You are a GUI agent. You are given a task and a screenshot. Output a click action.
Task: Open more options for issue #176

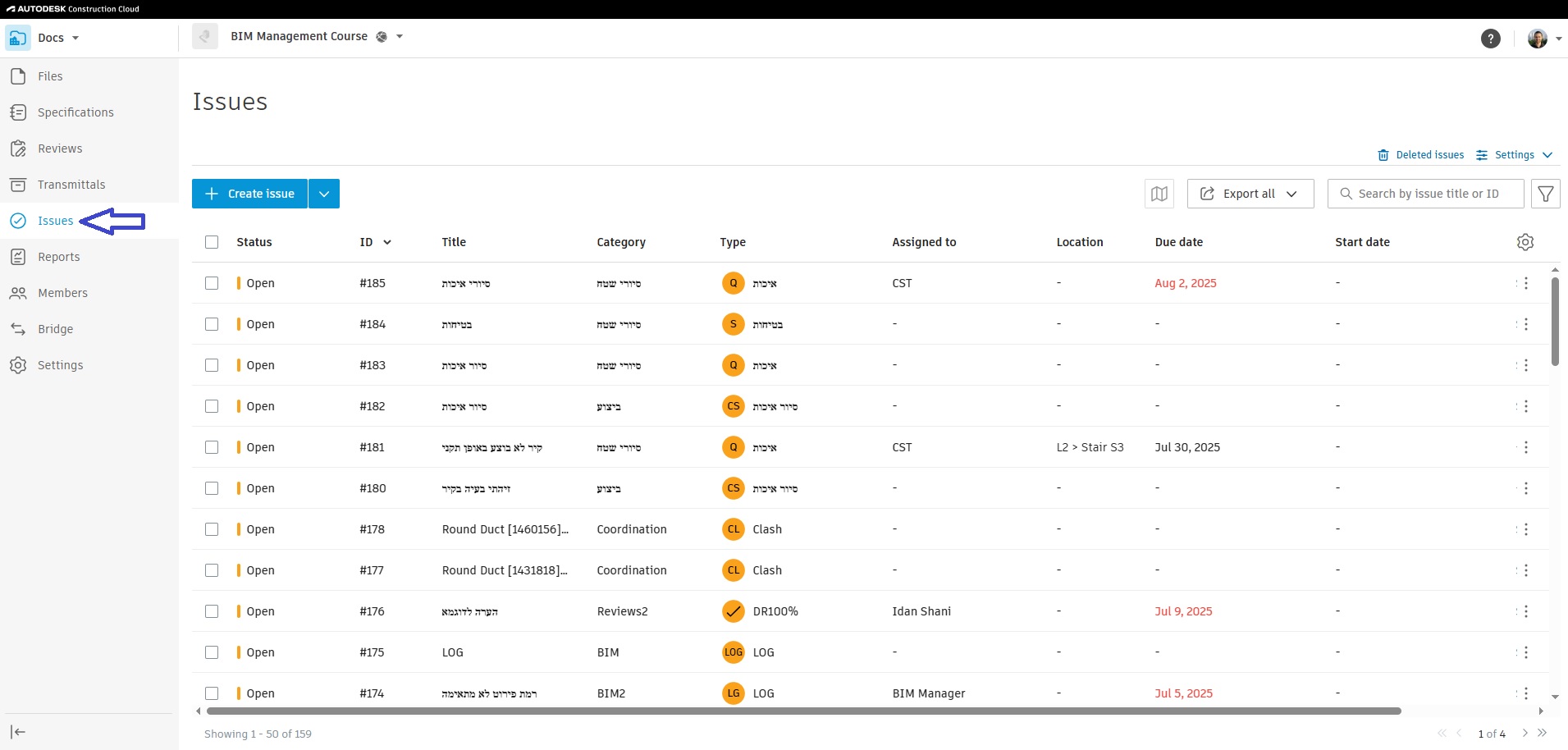[1526, 611]
